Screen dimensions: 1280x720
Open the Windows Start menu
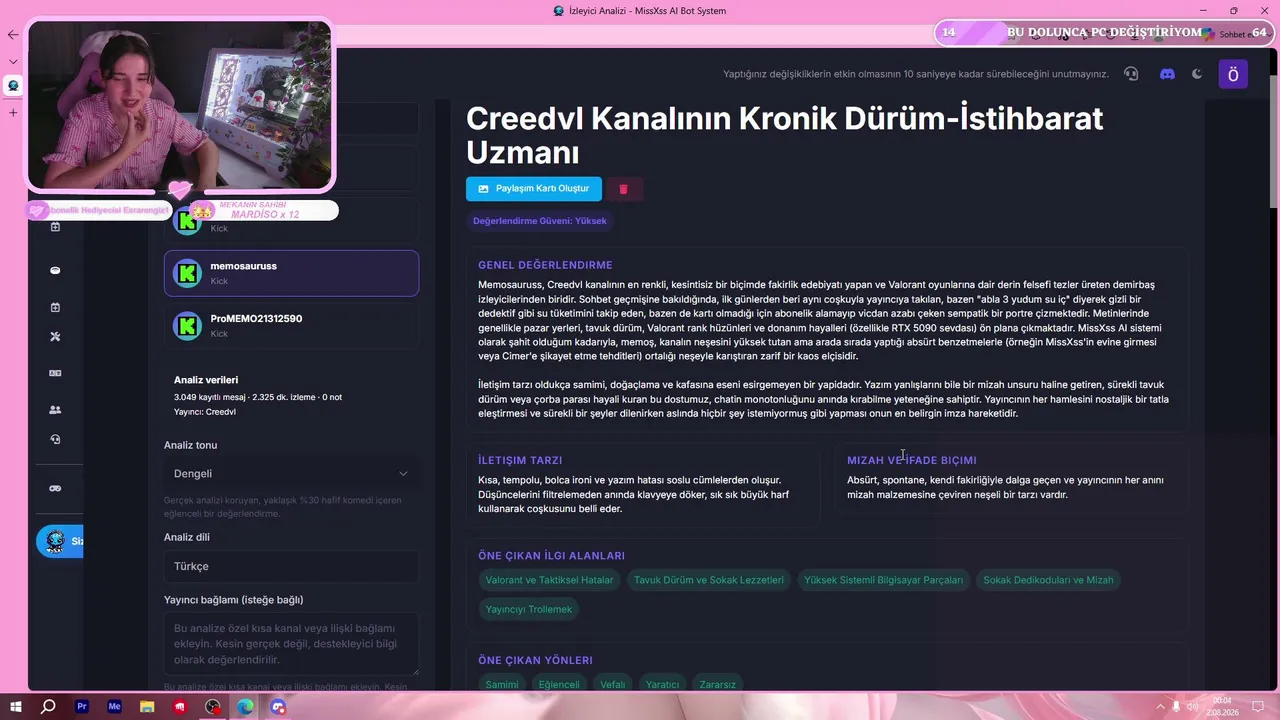coord(16,706)
